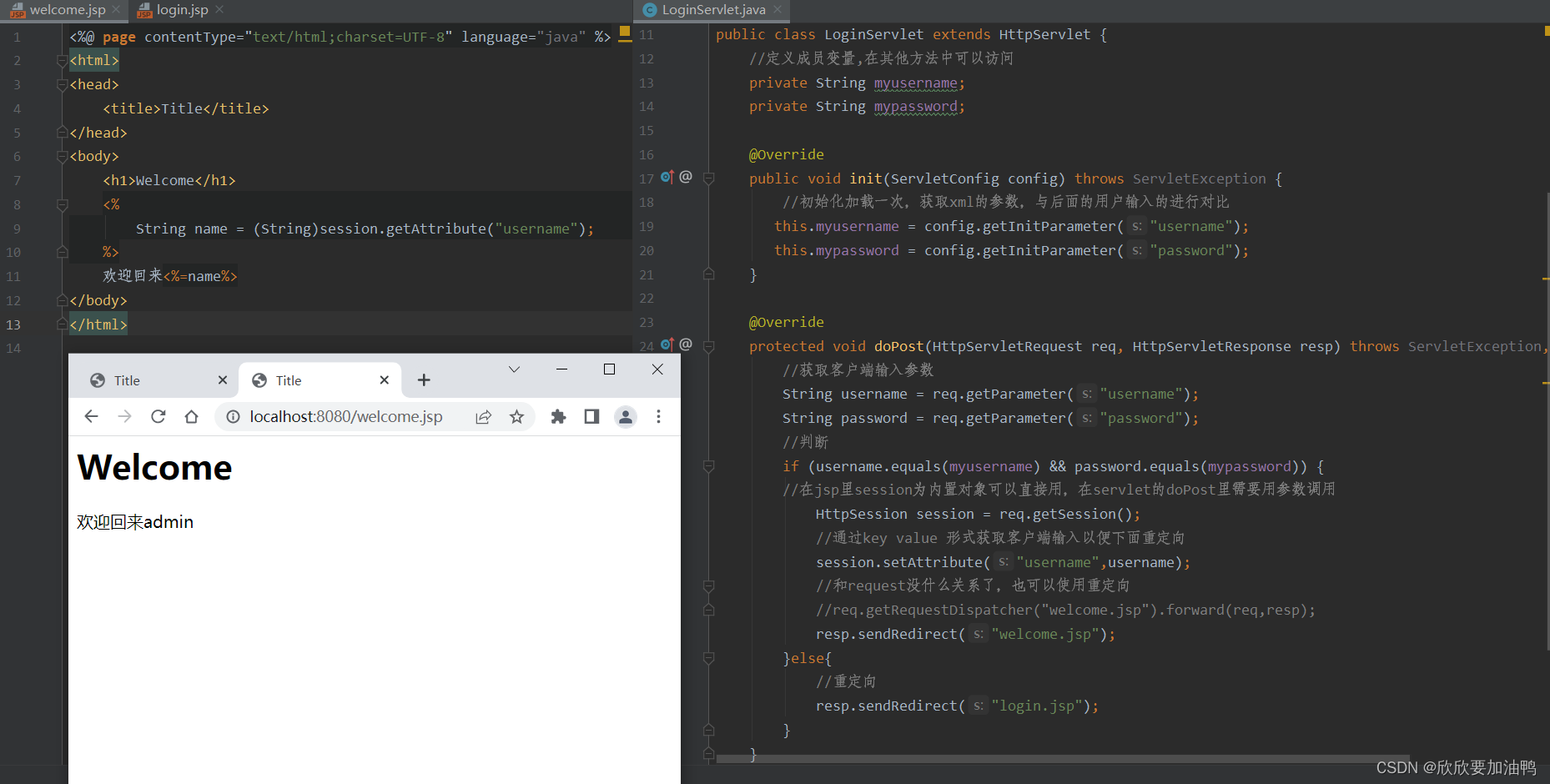Screen dimensions: 1550x784
Task: Reload the localhost welcome.jsp page
Action: tap(159, 416)
